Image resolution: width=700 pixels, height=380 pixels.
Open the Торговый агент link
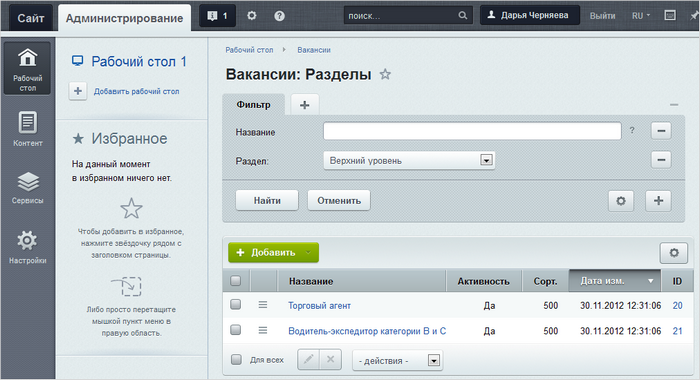[319, 305]
